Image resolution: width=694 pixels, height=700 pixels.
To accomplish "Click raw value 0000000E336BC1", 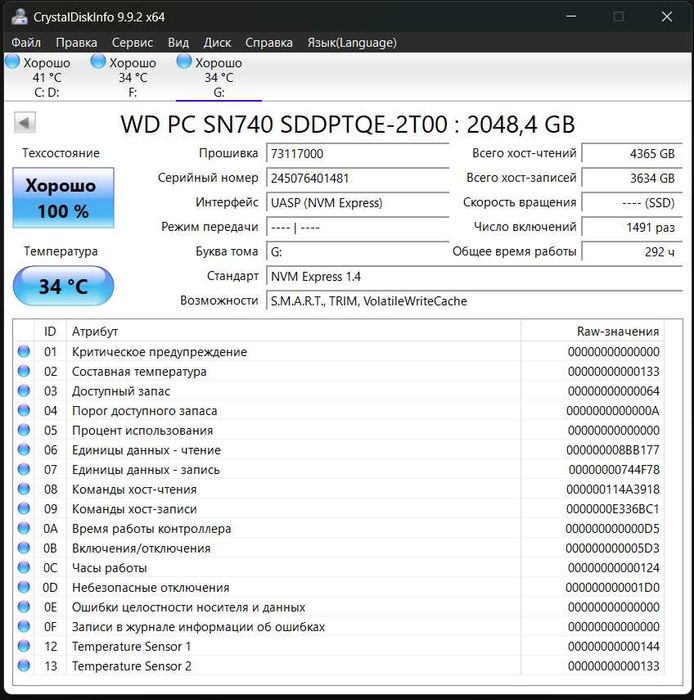I will (x=613, y=509).
